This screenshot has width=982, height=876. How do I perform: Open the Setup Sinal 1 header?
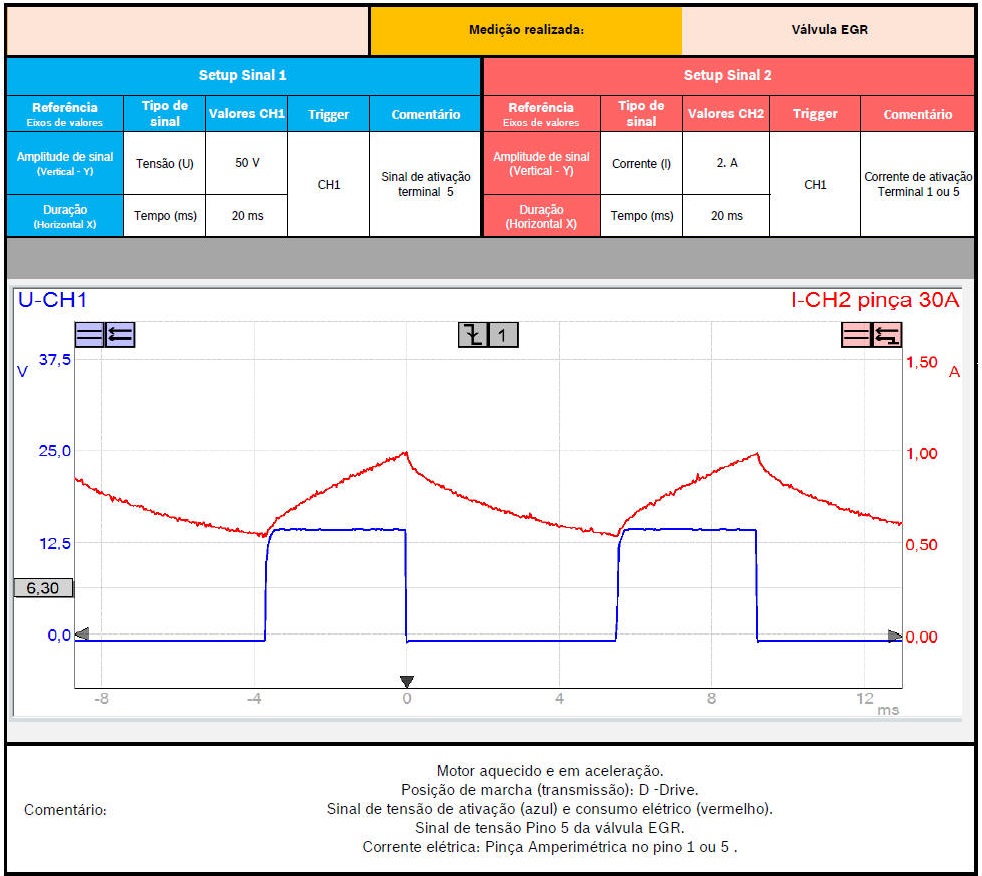[243, 75]
